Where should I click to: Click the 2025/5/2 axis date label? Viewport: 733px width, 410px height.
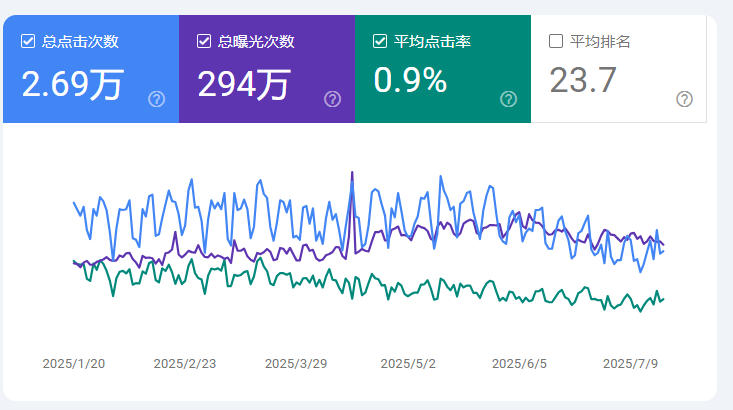point(408,364)
